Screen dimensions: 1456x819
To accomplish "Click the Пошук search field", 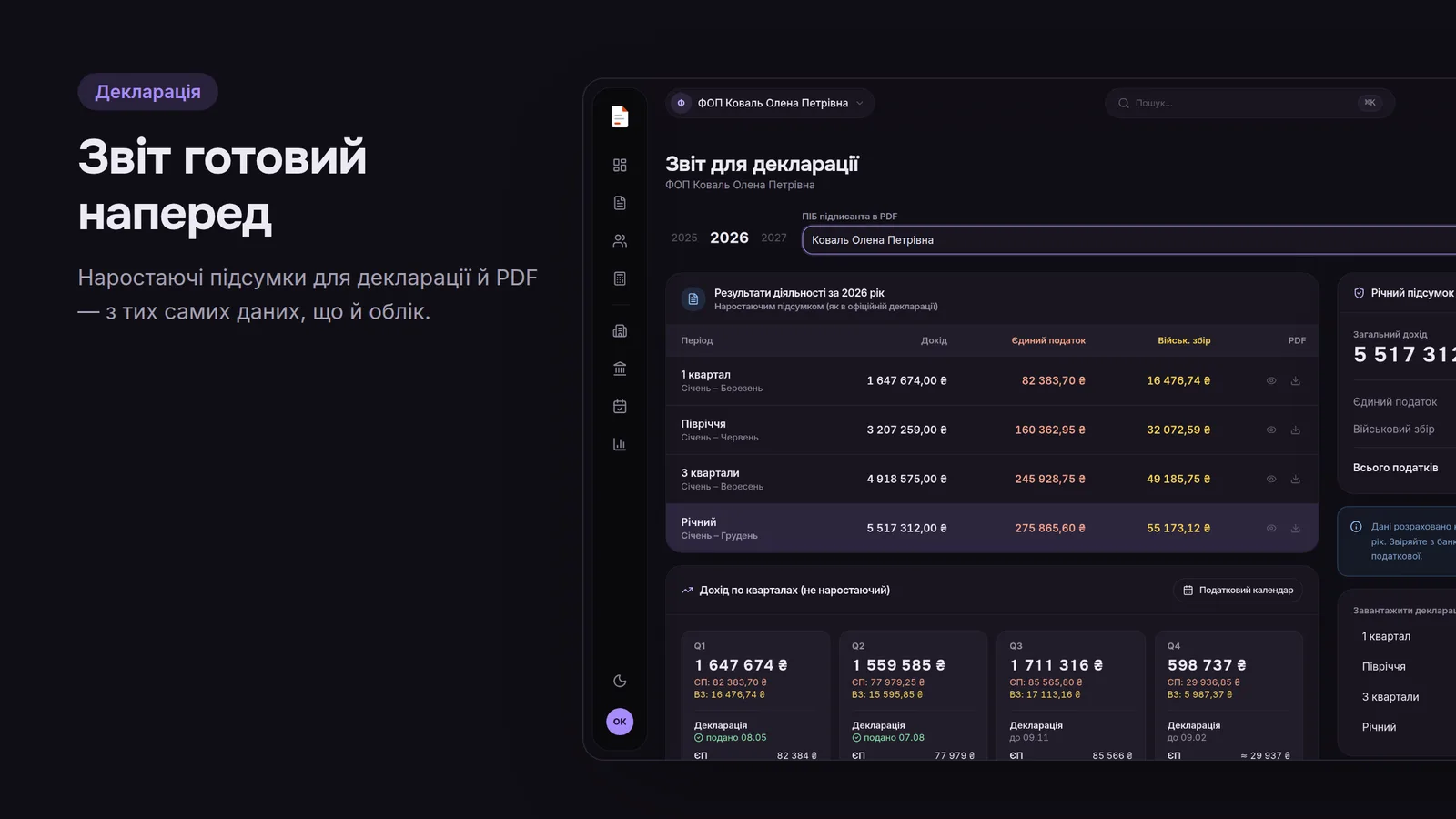I will point(1249,103).
